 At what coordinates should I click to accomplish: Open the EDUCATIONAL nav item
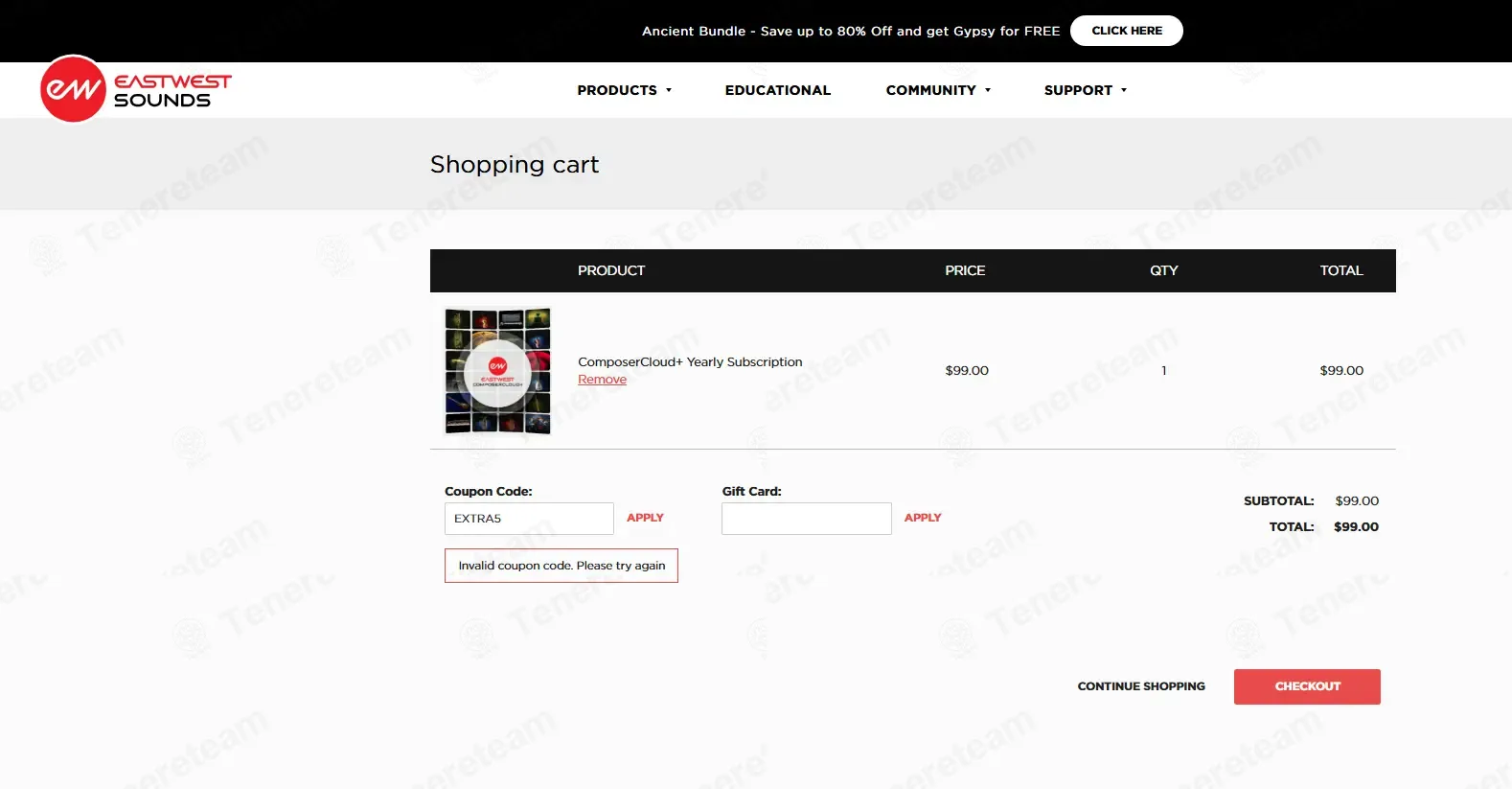click(x=777, y=90)
